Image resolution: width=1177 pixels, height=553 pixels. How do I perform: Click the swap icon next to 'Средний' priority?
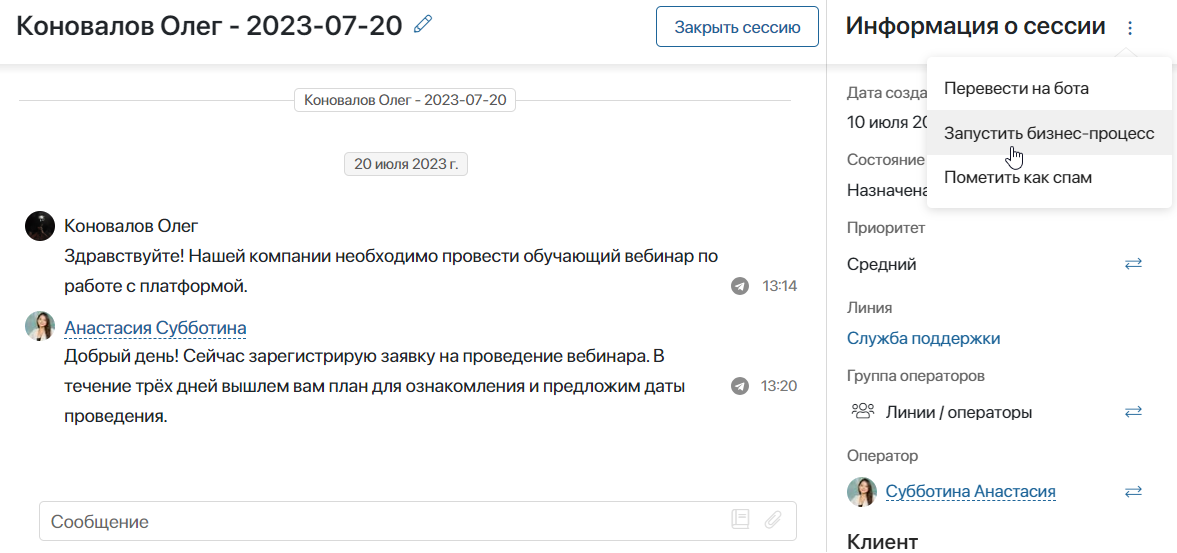(x=1133, y=264)
